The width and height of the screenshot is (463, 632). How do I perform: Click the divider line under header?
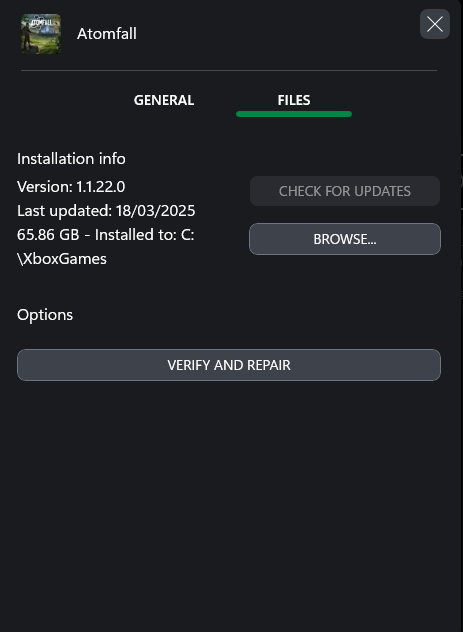click(x=229, y=71)
